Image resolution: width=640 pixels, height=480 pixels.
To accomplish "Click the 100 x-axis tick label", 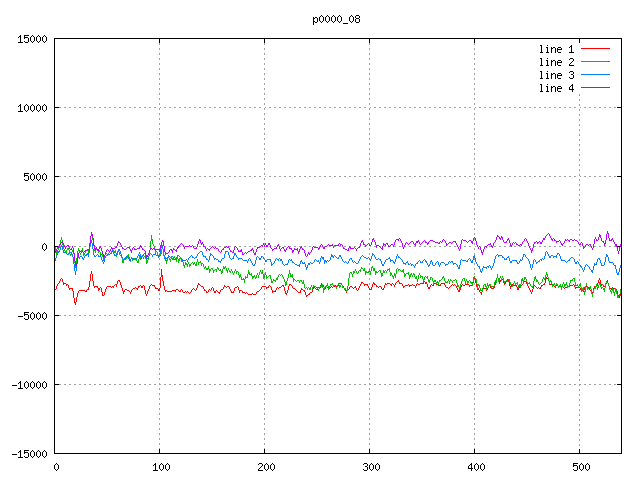I will (x=160, y=467).
